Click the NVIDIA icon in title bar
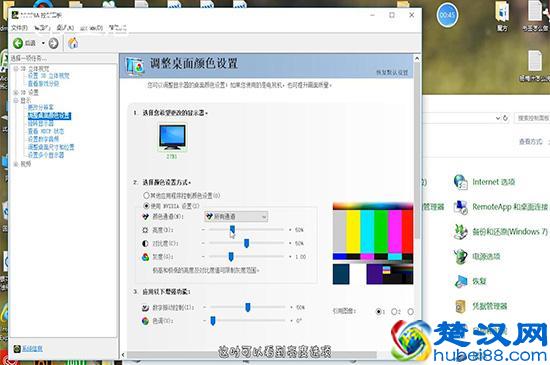The width and height of the screenshot is (550, 365). point(15,15)
